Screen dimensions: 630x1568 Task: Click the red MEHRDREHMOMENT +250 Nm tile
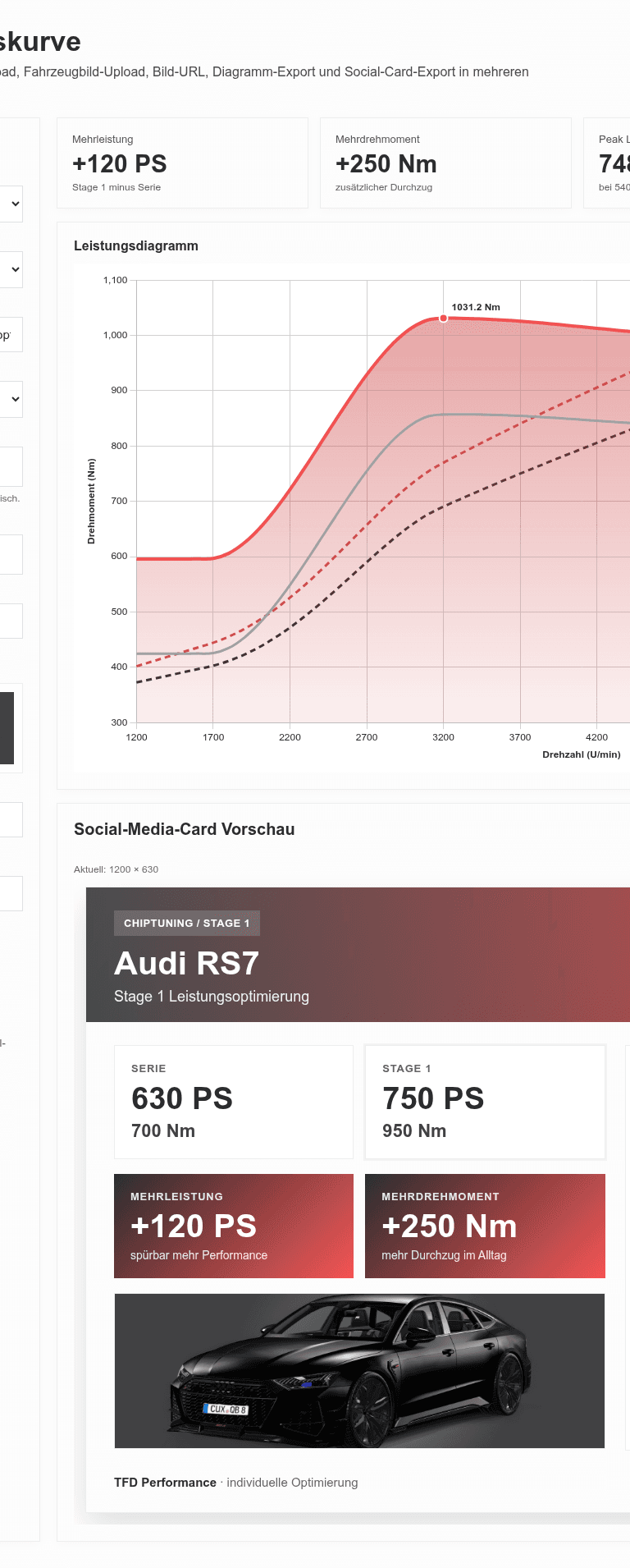(x=485, y=1226)
